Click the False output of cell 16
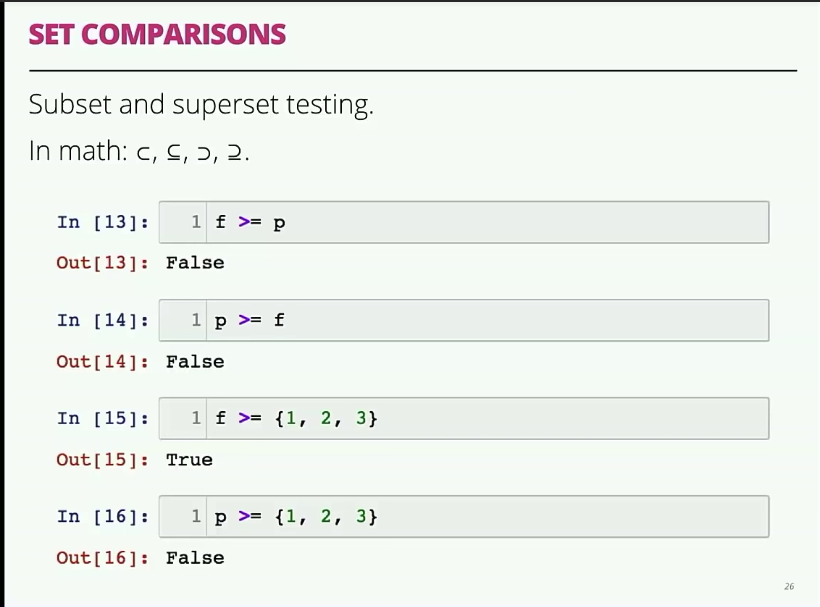The height and width of the screenshot is (607, 820). click(195, 558)
